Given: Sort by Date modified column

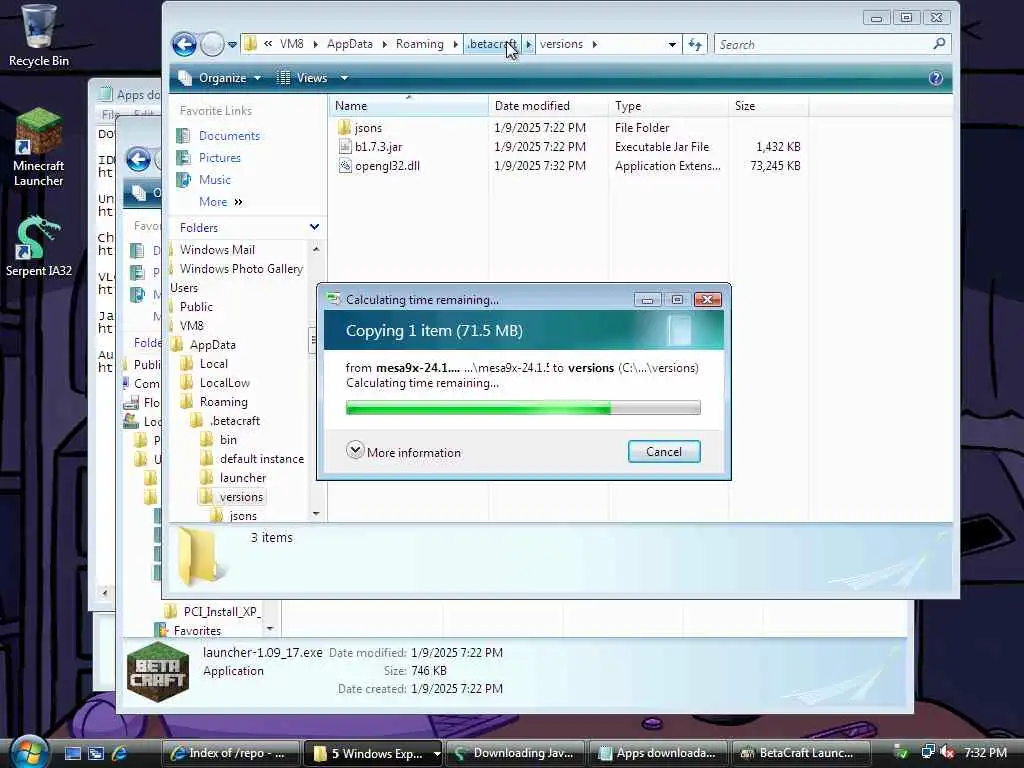Looking at the screenshot, I should click(x=548, y=106).
